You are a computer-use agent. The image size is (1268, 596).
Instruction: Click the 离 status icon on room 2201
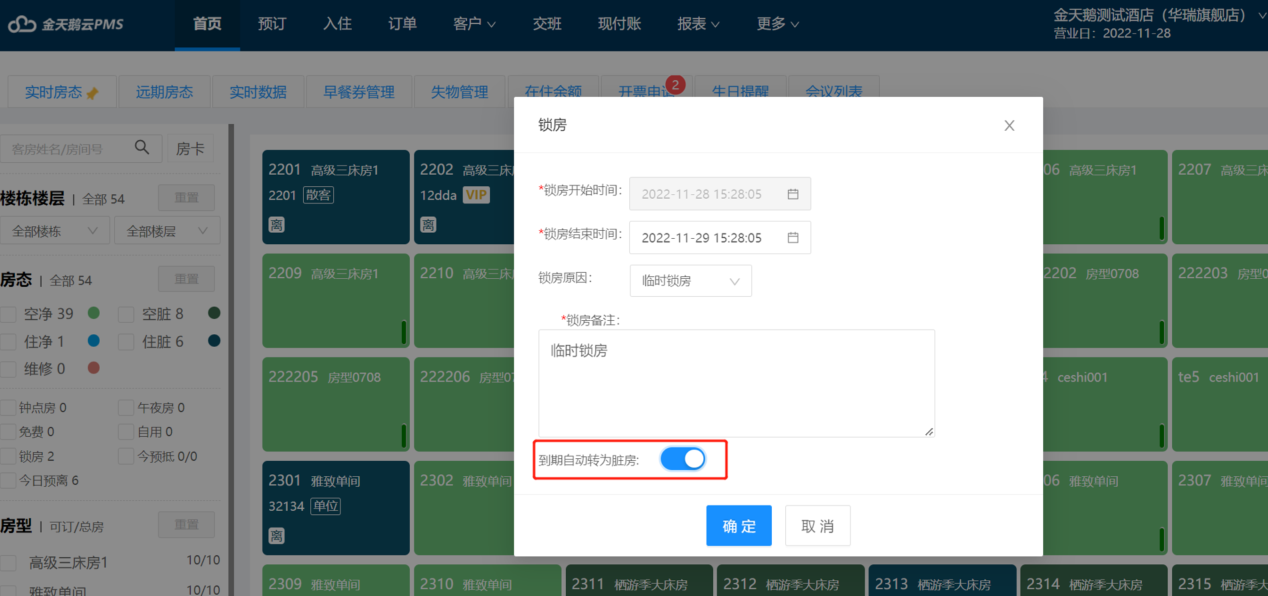point(276,225)
